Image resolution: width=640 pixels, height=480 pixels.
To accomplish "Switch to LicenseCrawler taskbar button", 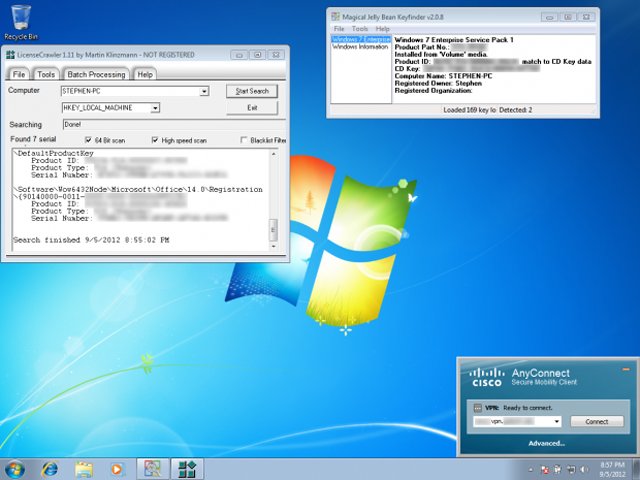I will point(187,469).
